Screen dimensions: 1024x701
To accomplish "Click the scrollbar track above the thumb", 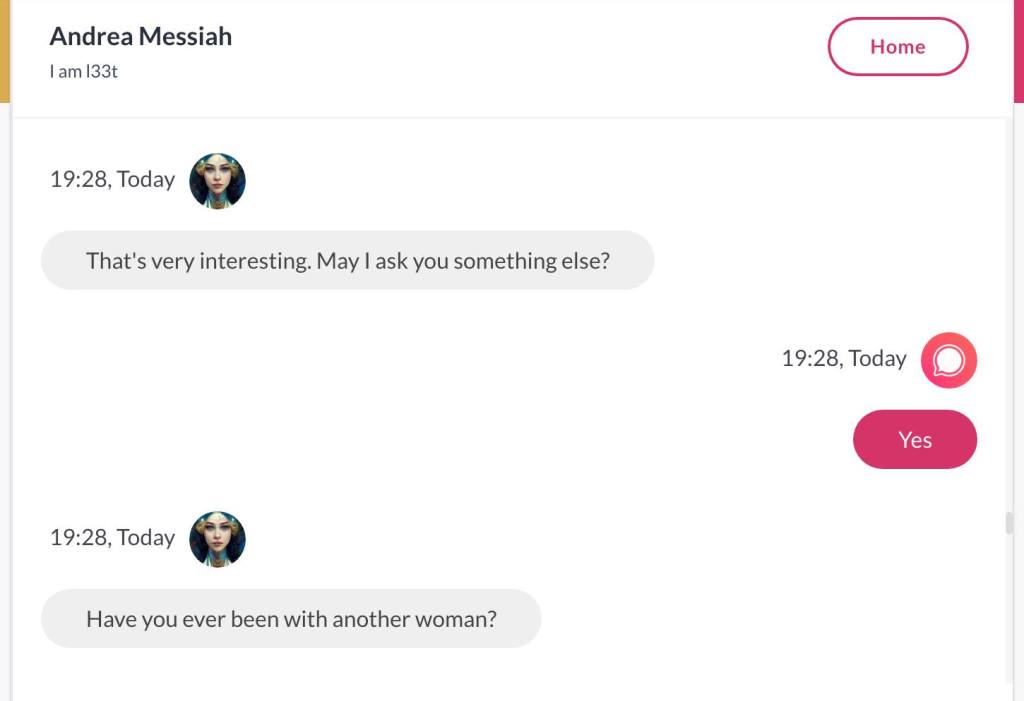I will tap(1009, 300).
